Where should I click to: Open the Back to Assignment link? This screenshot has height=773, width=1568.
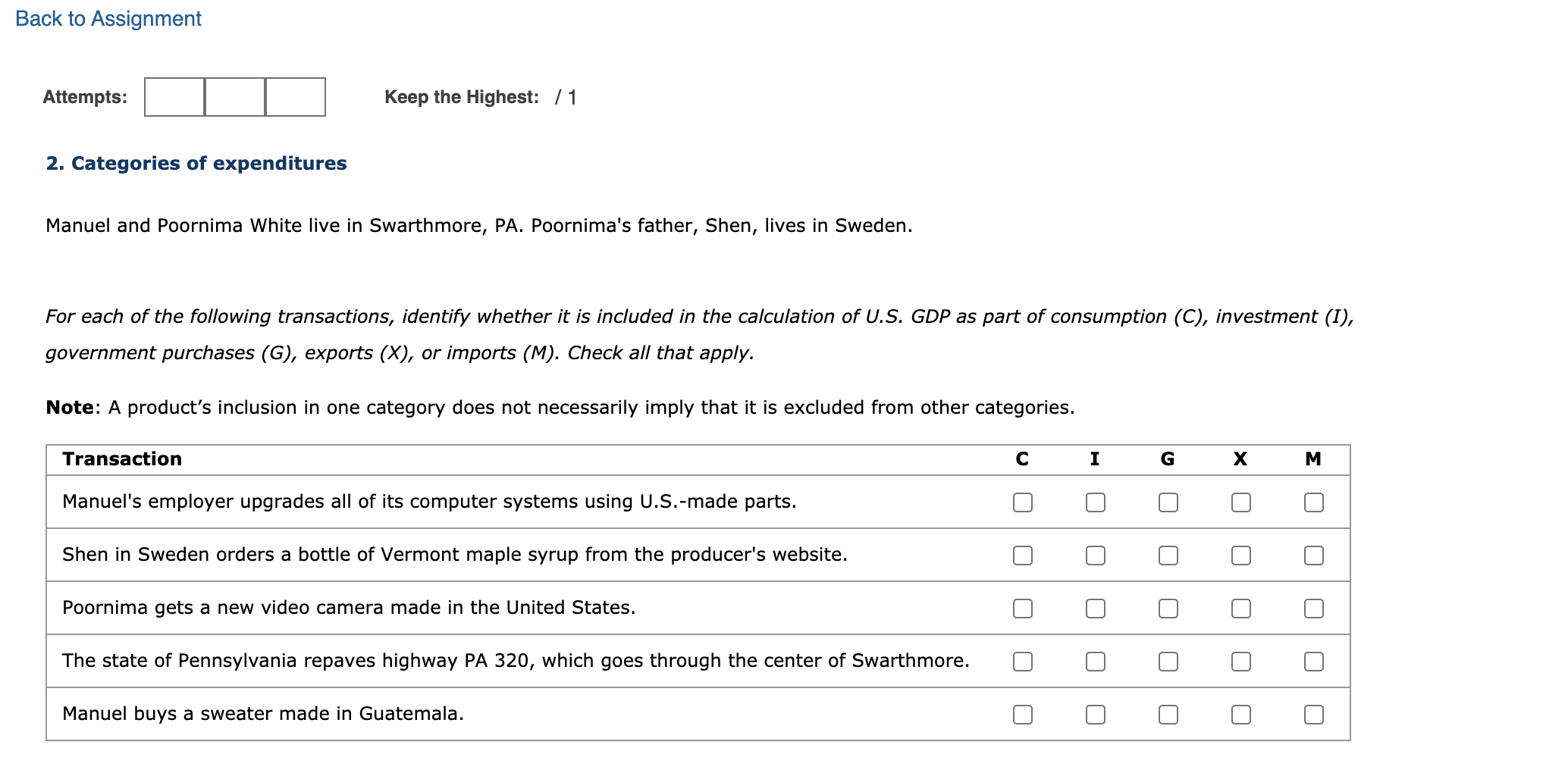click(x=110, y=18)
